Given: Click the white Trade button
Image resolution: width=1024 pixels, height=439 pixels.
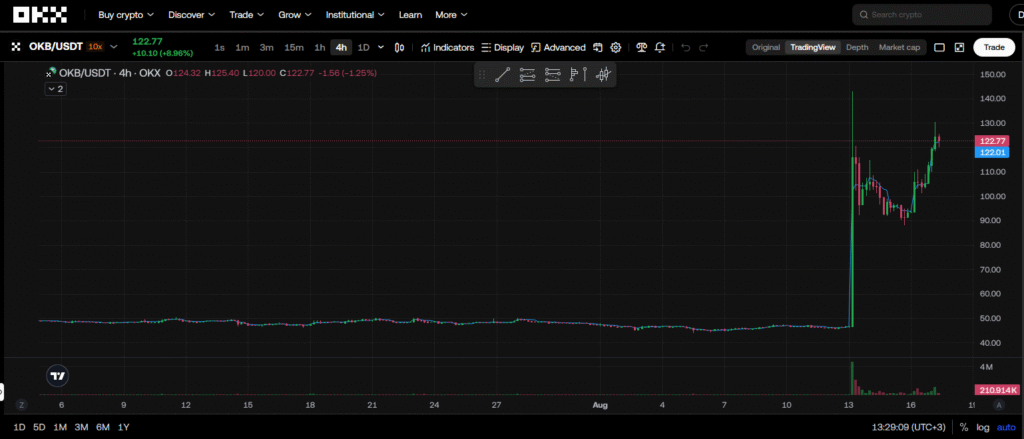Looking at the screenshot, I should click(x=994, y=47).
